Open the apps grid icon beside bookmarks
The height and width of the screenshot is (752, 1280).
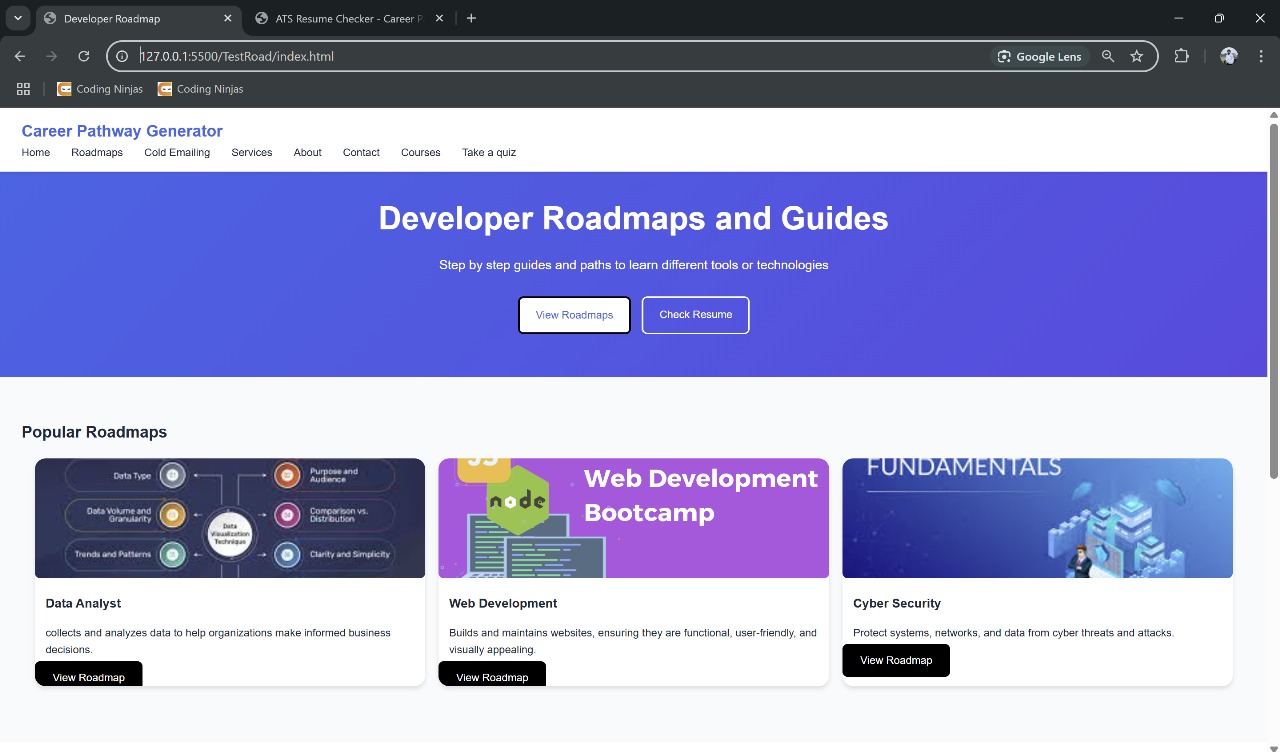coord(23,89)
